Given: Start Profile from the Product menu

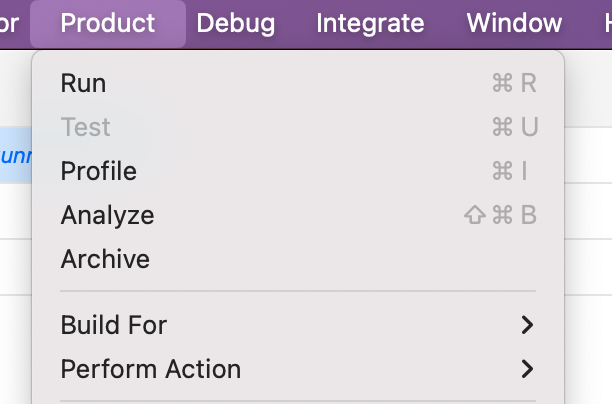Looking at the screenshot, I should click(x=298, y=171).
